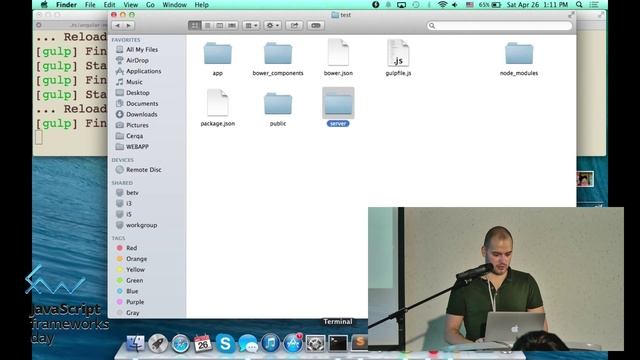
Task: Go forward in Finder history
Action: coord(129,25)
